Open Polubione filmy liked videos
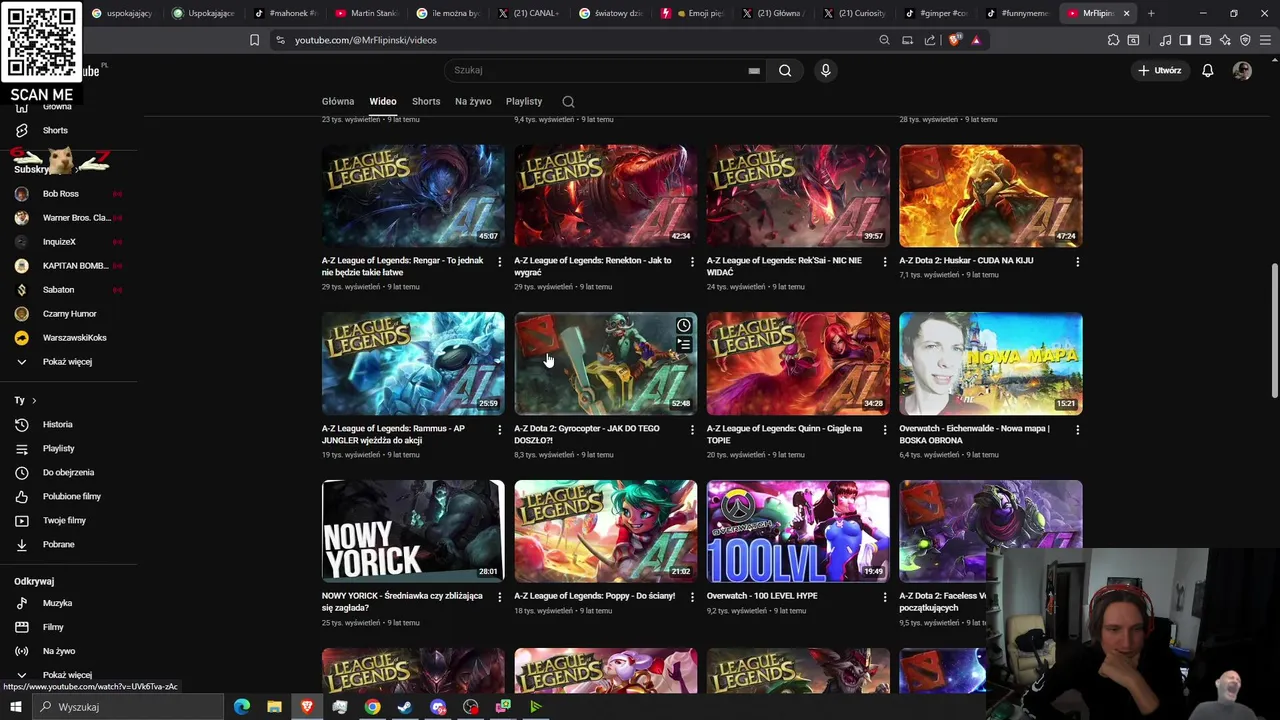This screenshot has width=1280, height=720. (71, 496)
